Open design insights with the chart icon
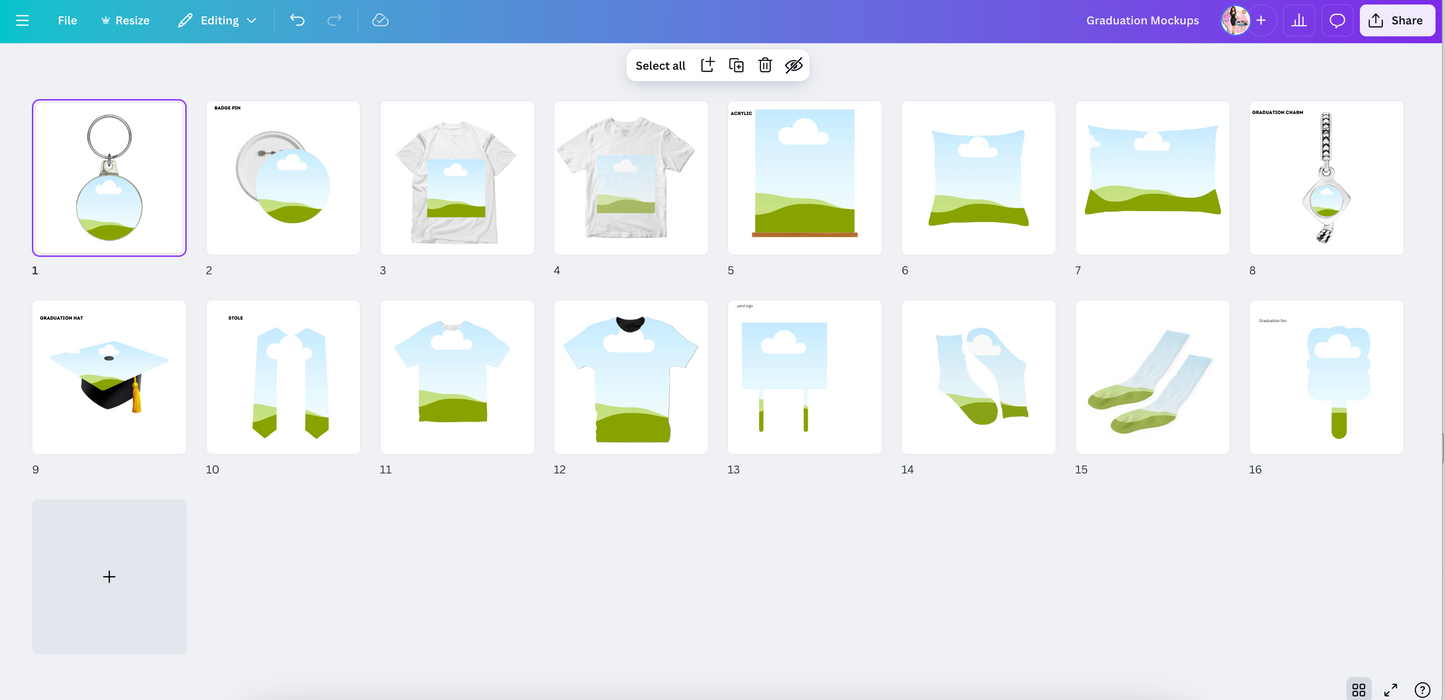This screenshot has width=1445, height=700. coord(1298,20)
